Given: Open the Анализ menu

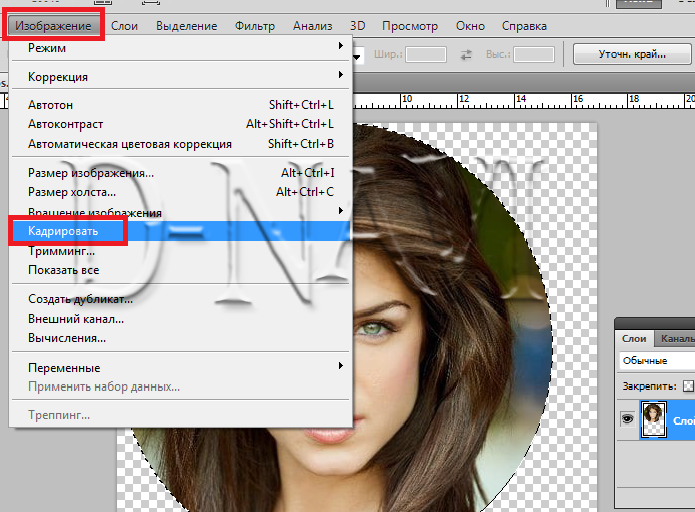Looking at the screenshot, I should tap(312, 26).
